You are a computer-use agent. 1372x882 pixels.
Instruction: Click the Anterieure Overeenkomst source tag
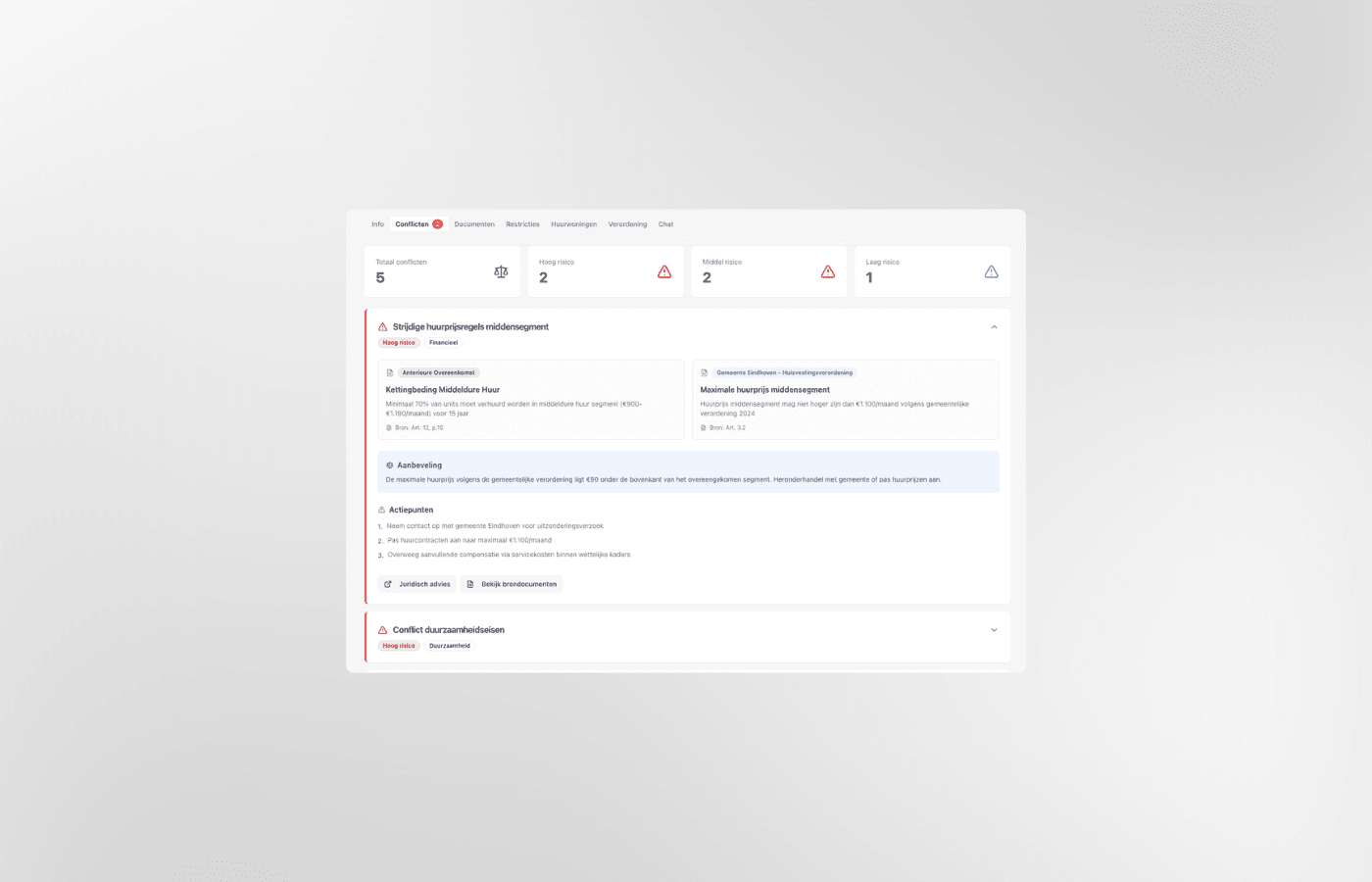click(x=438, y=372)
